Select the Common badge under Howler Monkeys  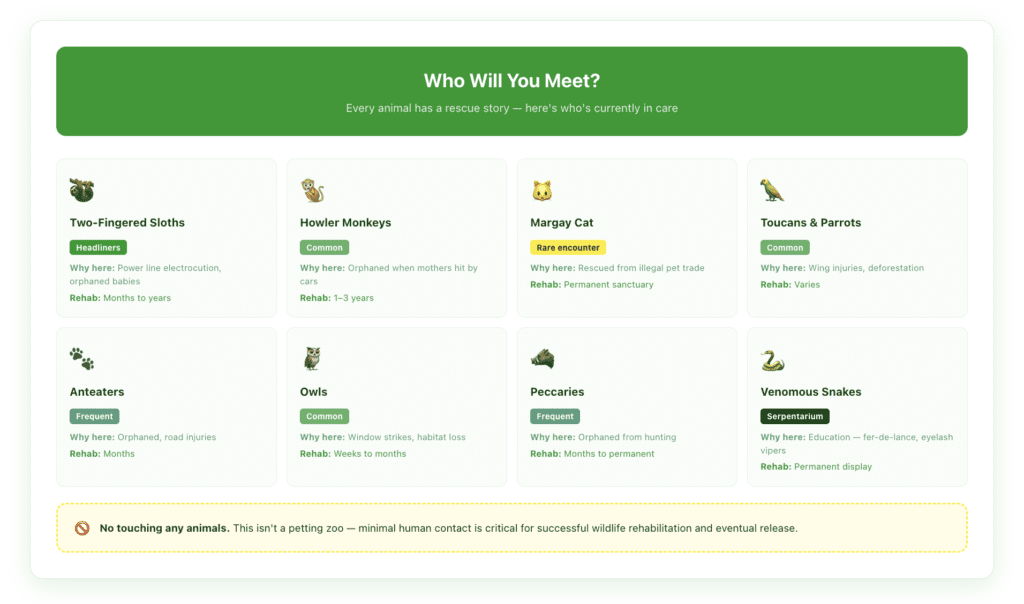pyautogui.click(x=324, y=247)
